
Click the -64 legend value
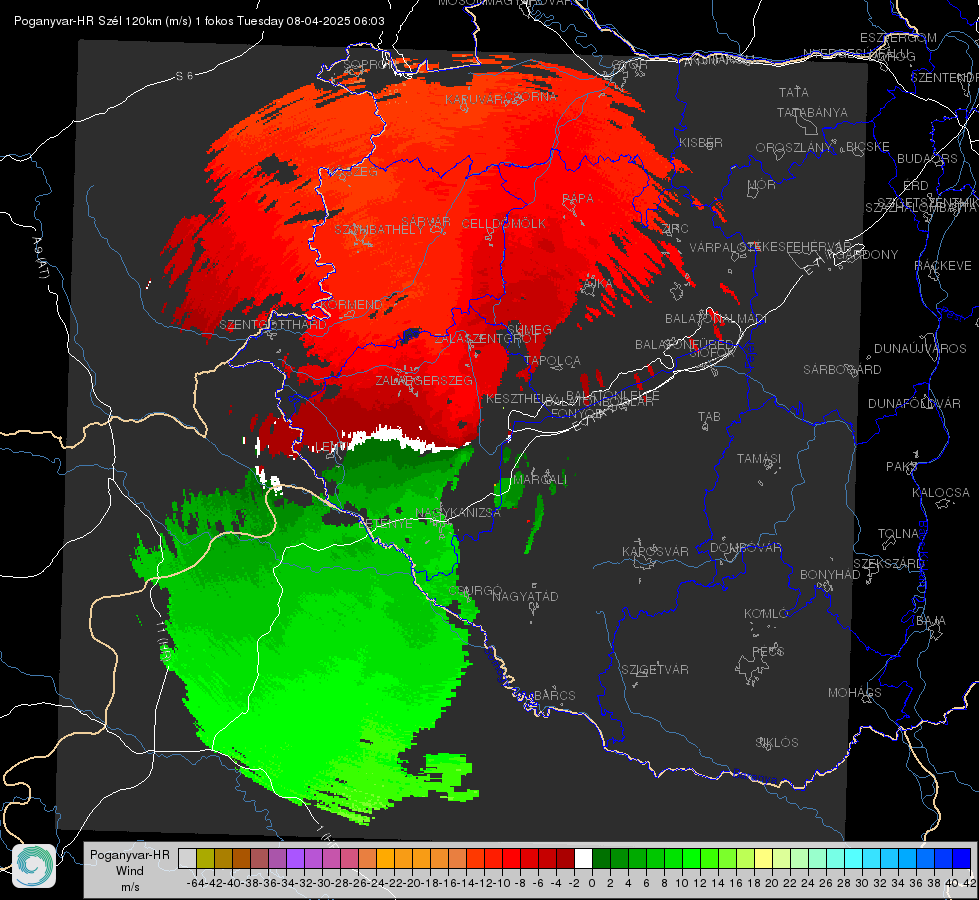pos(196,883)
